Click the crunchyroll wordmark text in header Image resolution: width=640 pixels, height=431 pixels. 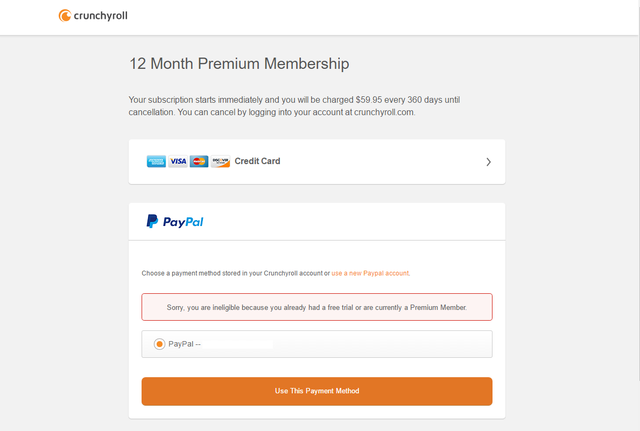click(102, 16)
